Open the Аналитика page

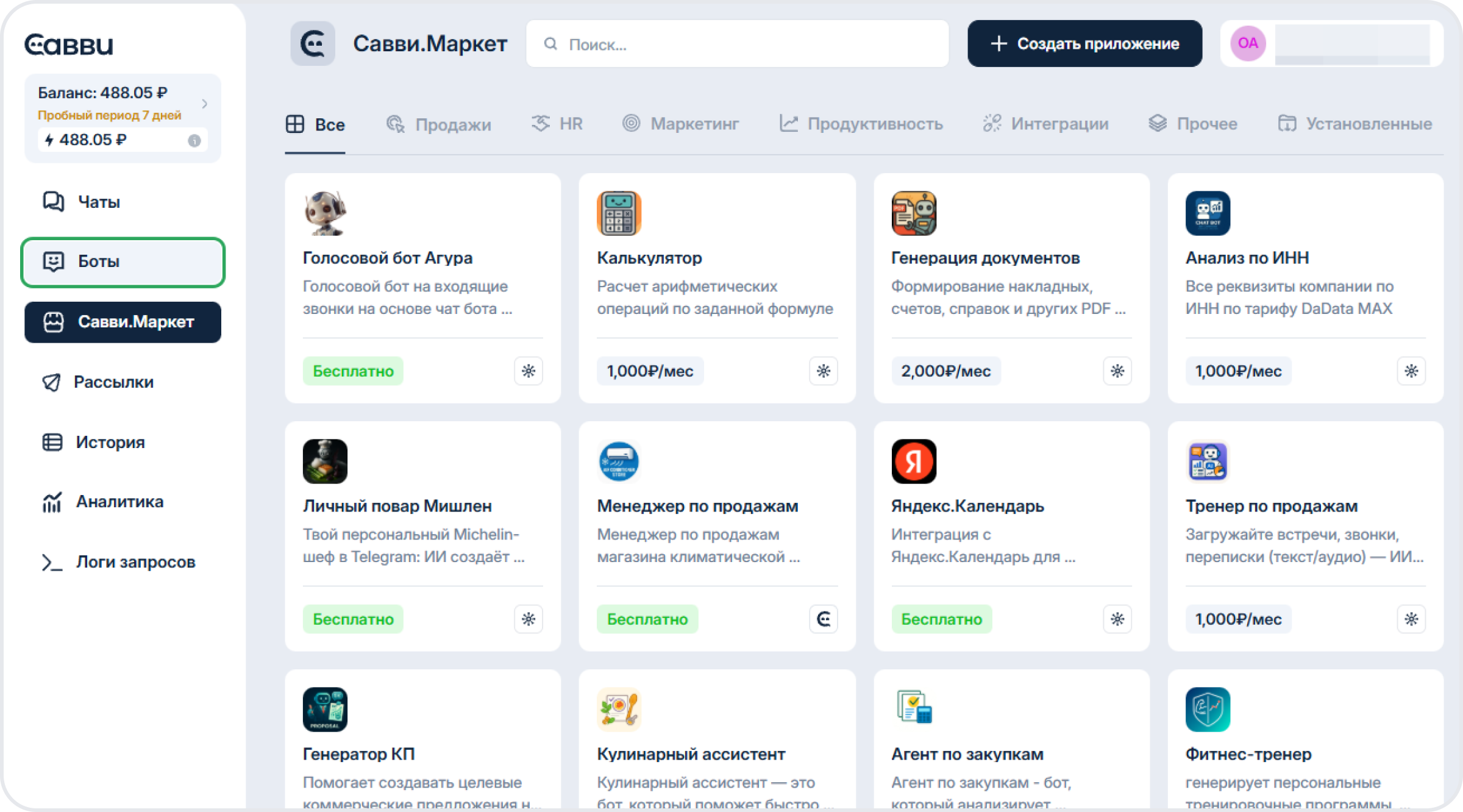click(x=119, y=502)
